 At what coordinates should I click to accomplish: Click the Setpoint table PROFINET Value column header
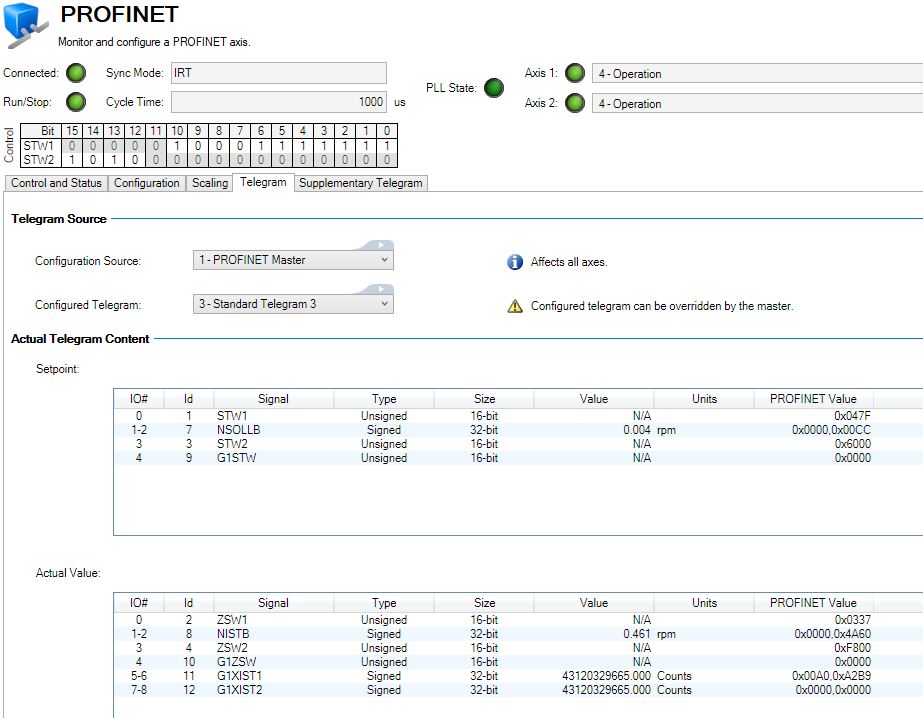click(x=813, y=399)
